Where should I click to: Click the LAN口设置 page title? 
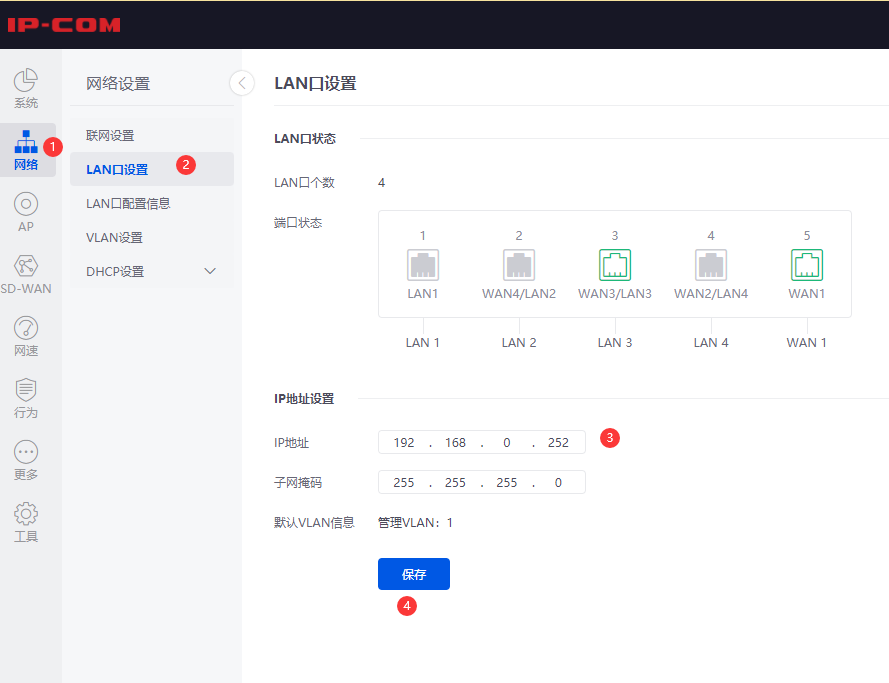315,83
